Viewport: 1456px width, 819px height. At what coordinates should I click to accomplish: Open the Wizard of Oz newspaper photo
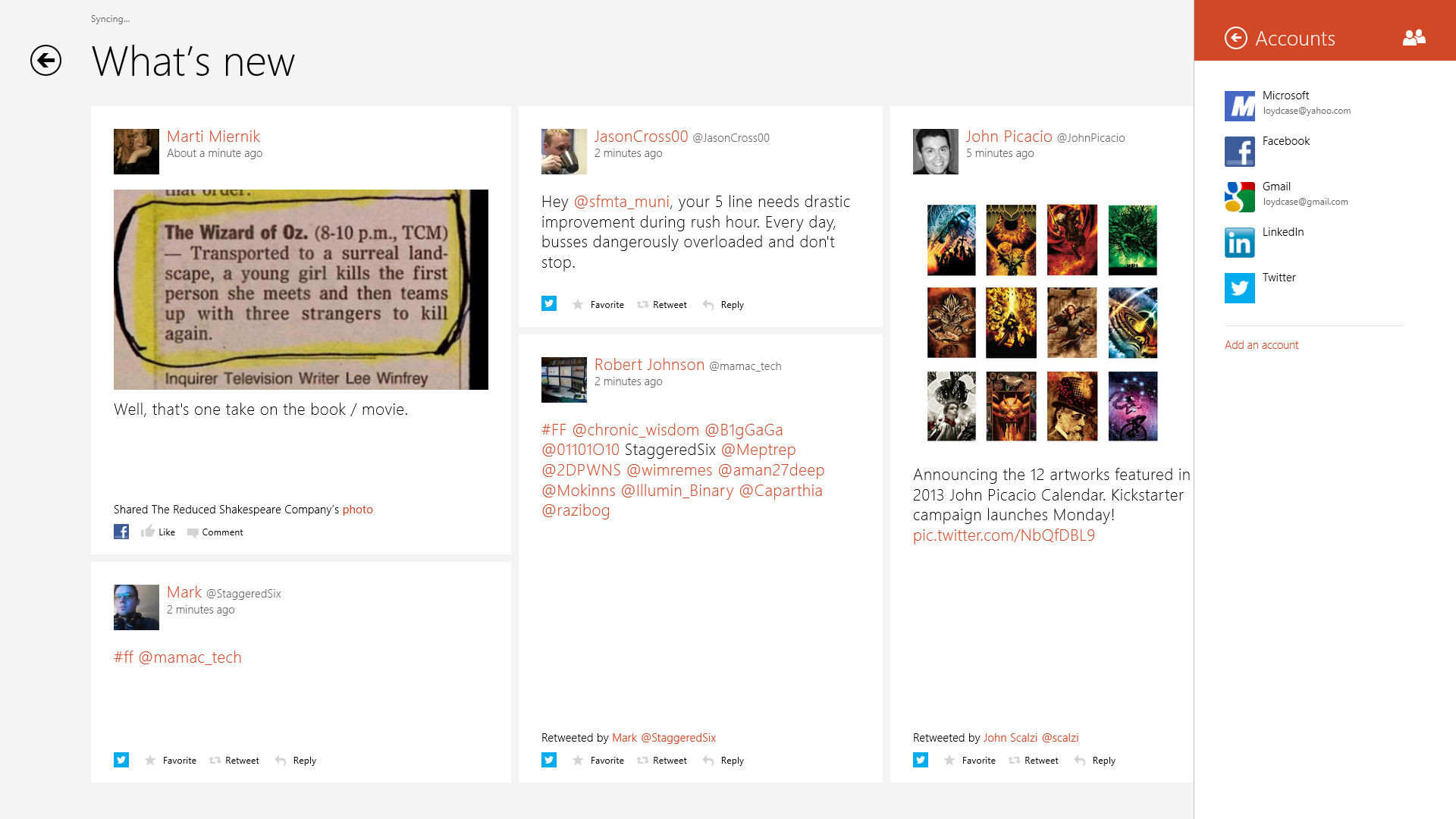(300, 290)
